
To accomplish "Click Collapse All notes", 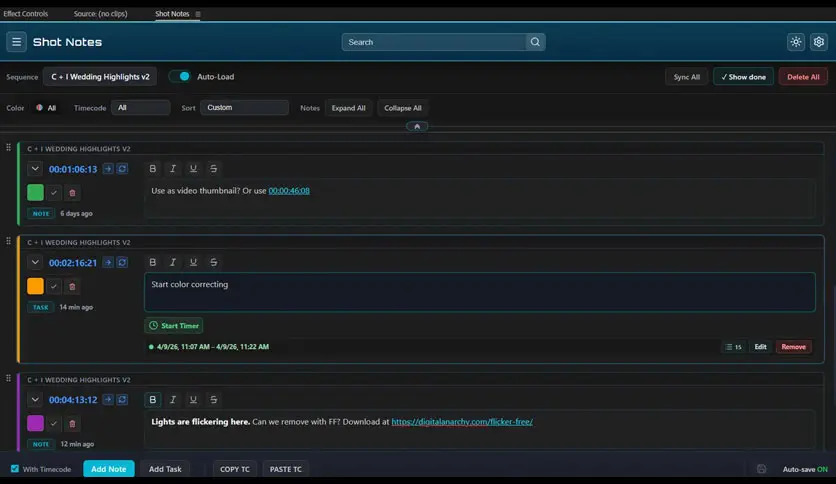I will (403, 108).
